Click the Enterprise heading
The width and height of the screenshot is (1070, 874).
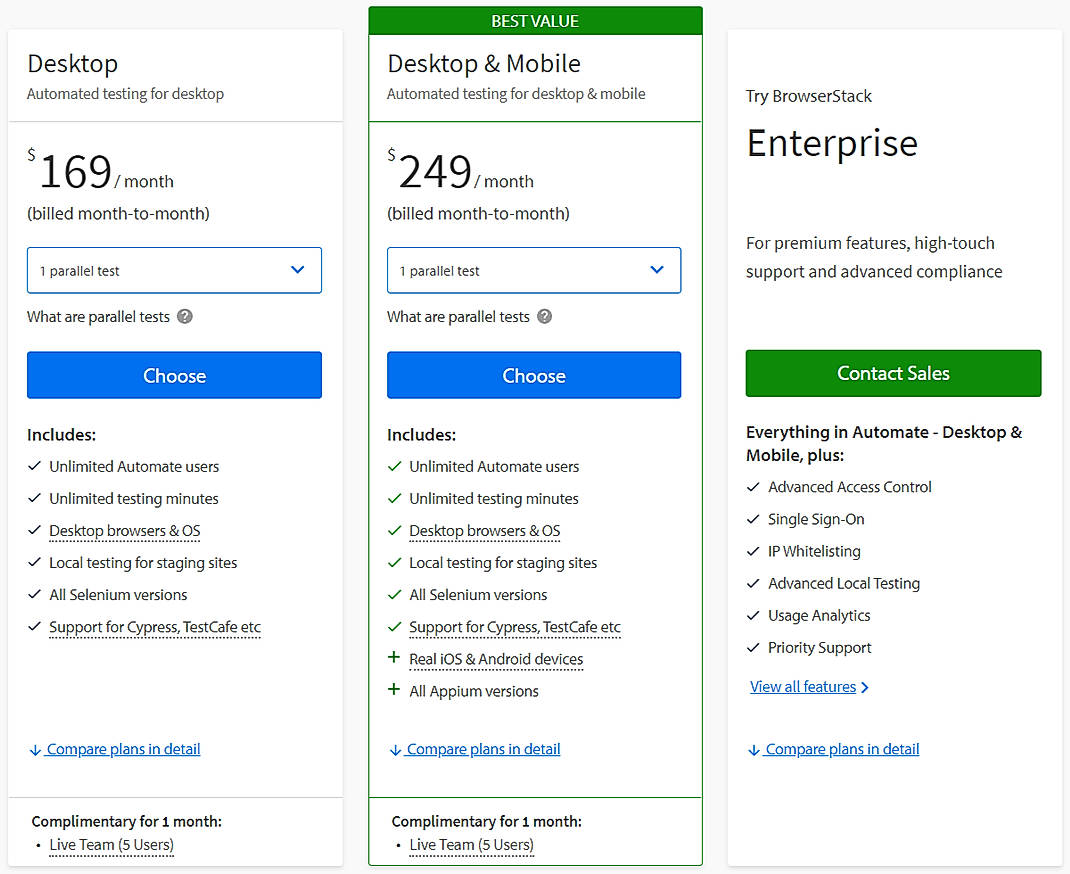[832, 143]
